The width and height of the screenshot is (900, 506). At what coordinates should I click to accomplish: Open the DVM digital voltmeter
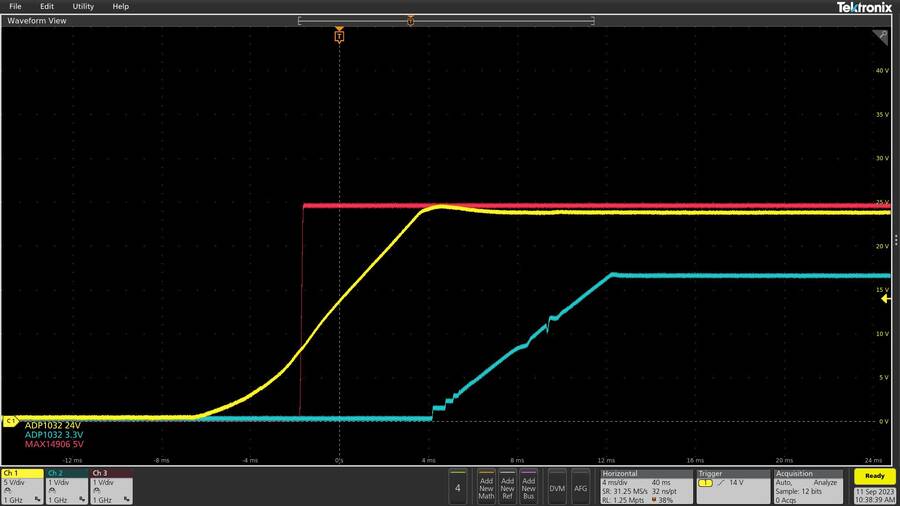tap(557, 487)
